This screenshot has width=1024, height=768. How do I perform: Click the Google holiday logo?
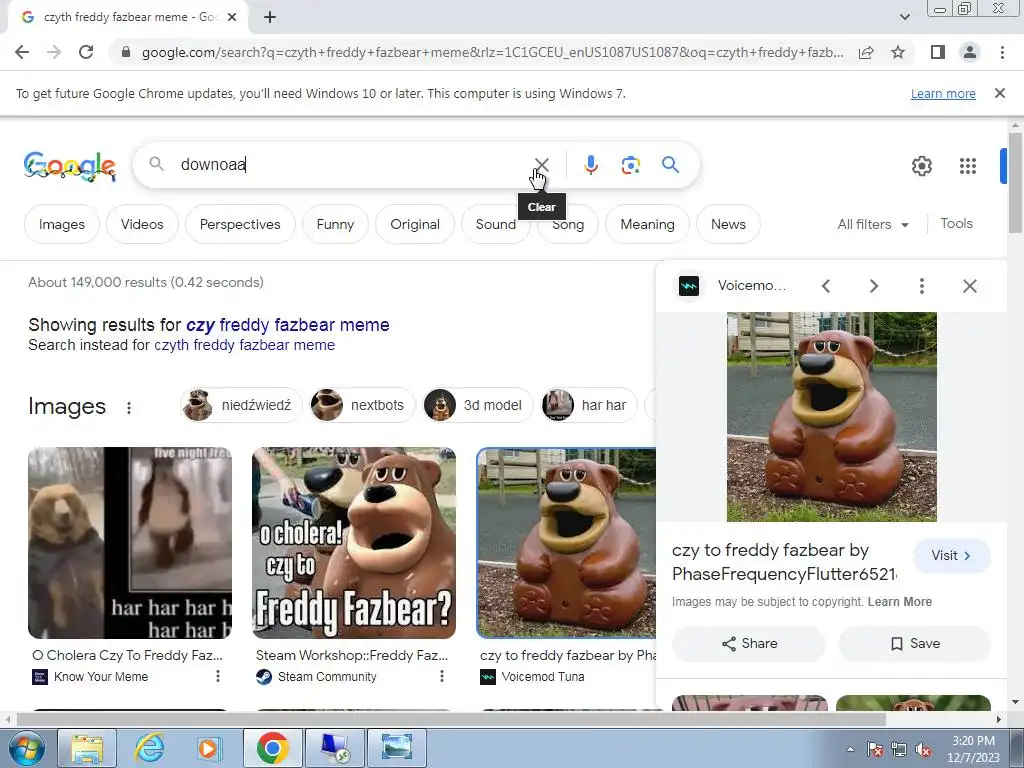coord(70,166)
